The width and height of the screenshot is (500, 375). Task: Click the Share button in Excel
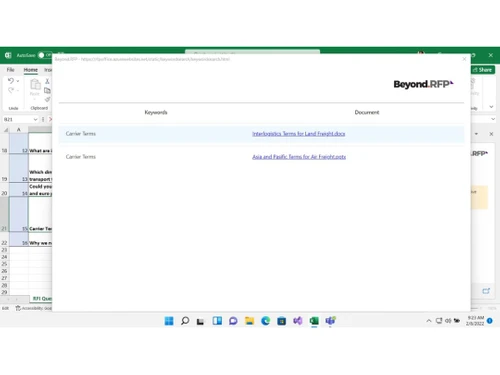[x=483, y=70]
